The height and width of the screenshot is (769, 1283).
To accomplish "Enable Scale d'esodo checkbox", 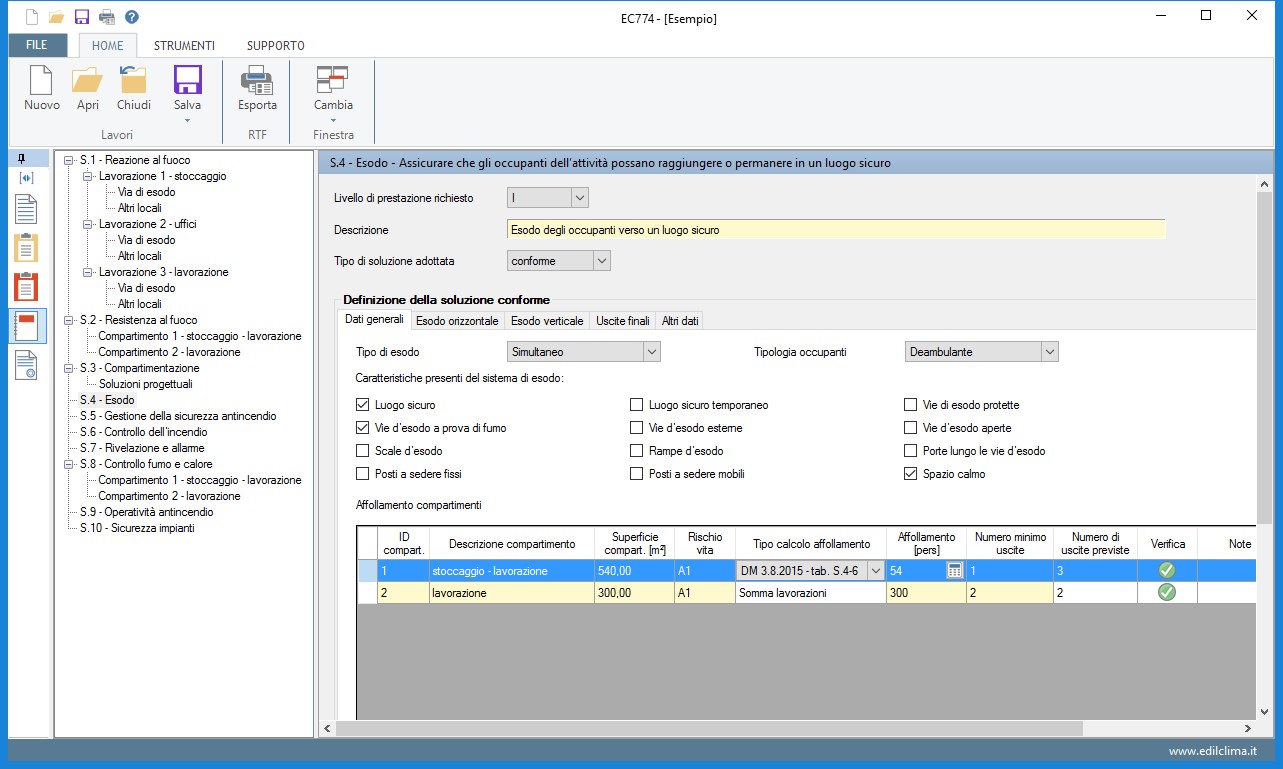I will pos(362,451).
